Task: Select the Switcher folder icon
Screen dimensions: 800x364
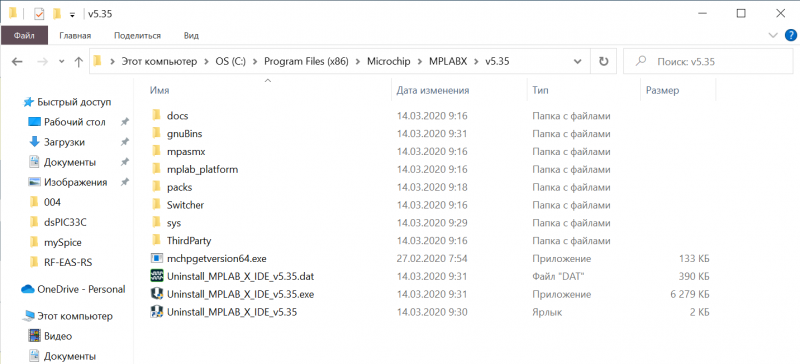Action: (x=157, y=205)
